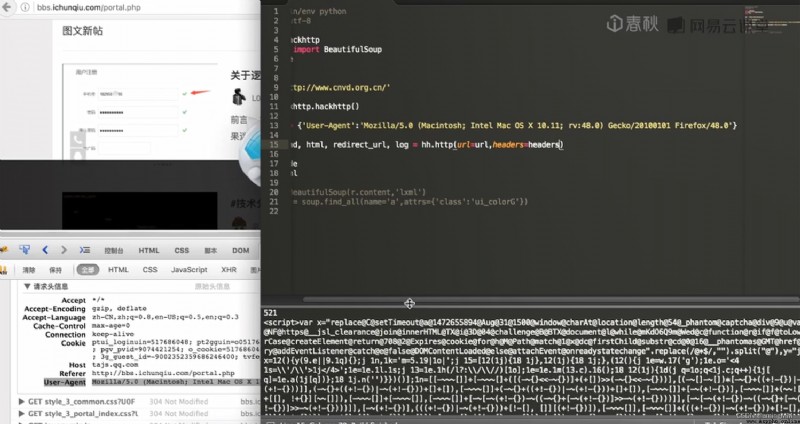Go back using Firebug's blue left chevron

point(45,250)
